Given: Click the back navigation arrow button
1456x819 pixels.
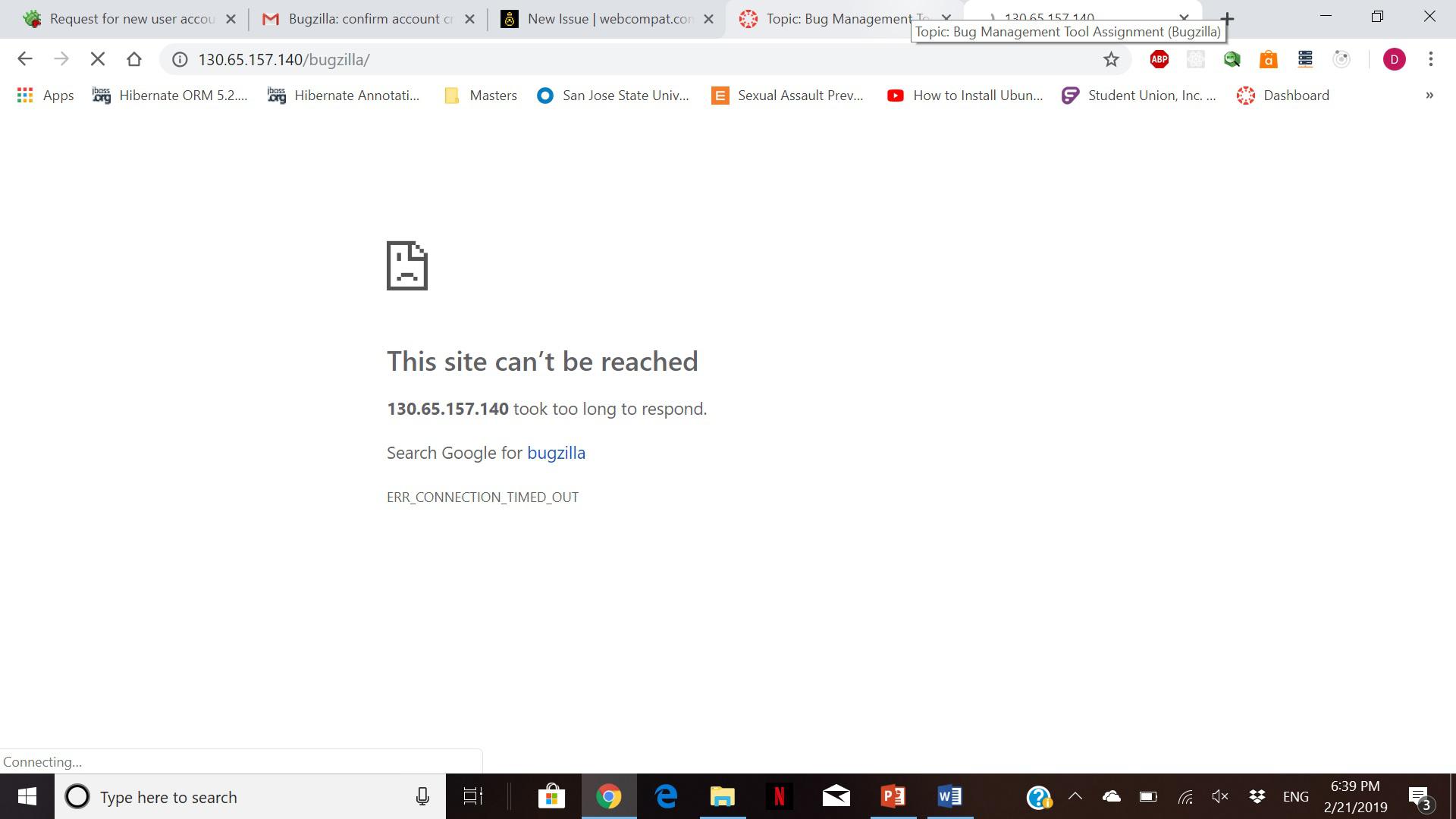Looking at the screenshot, I should pyautogui.click(x=25, y=59).
